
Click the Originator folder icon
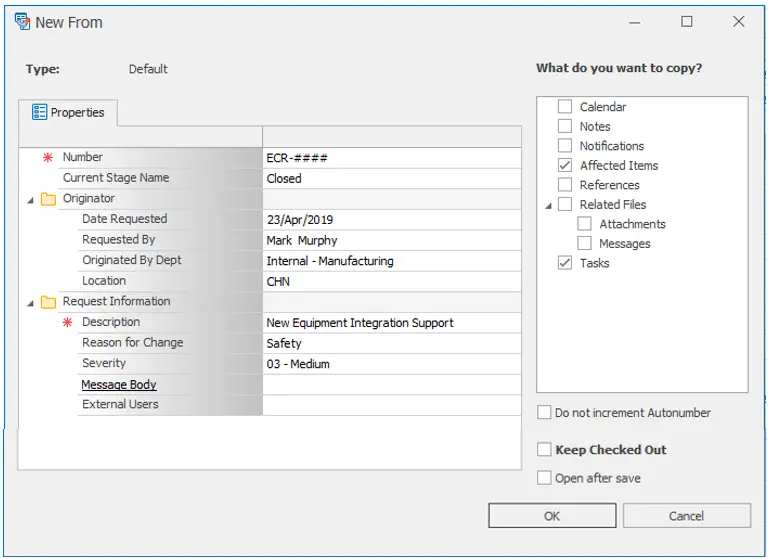[48, 199]
